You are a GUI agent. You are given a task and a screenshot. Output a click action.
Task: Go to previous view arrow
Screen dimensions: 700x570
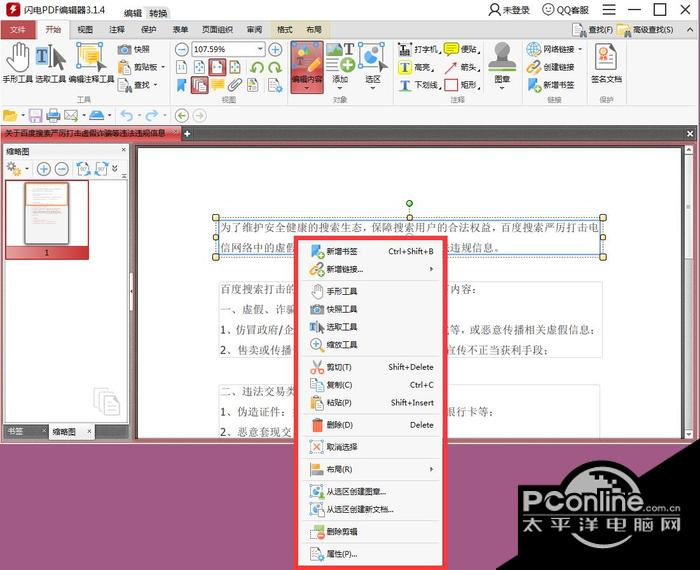[182, 116]
